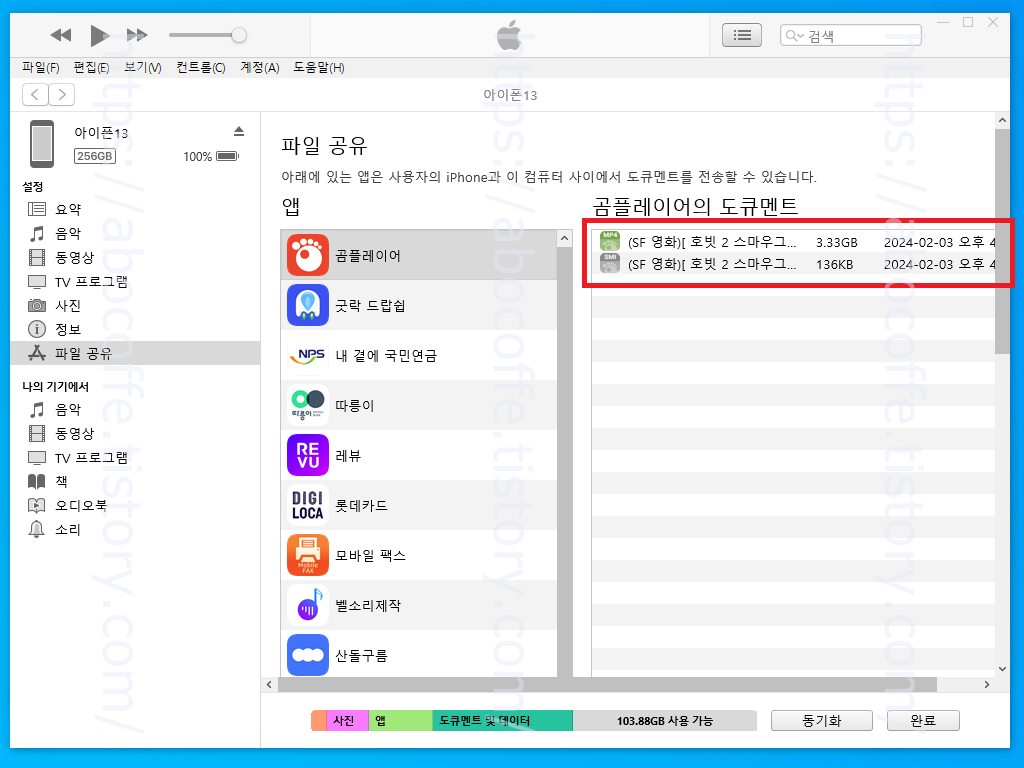Screen dimensions: 1024x768
Task: Select the DIGI LOCA 롯데카드 app icon
Action: (x=308, y=505)
